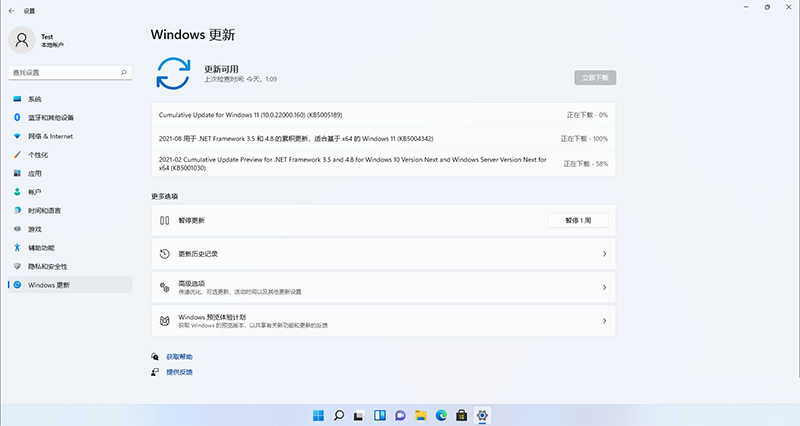The height and width of the screenshot is (426, 800).
Task: Go back with the arrow beside 设置
Action: 11,10
